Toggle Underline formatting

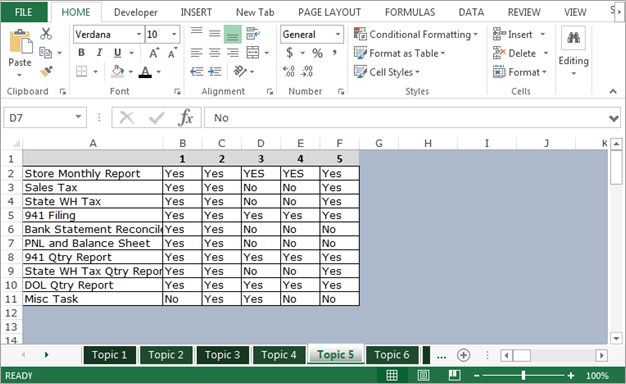coord(117,53)
